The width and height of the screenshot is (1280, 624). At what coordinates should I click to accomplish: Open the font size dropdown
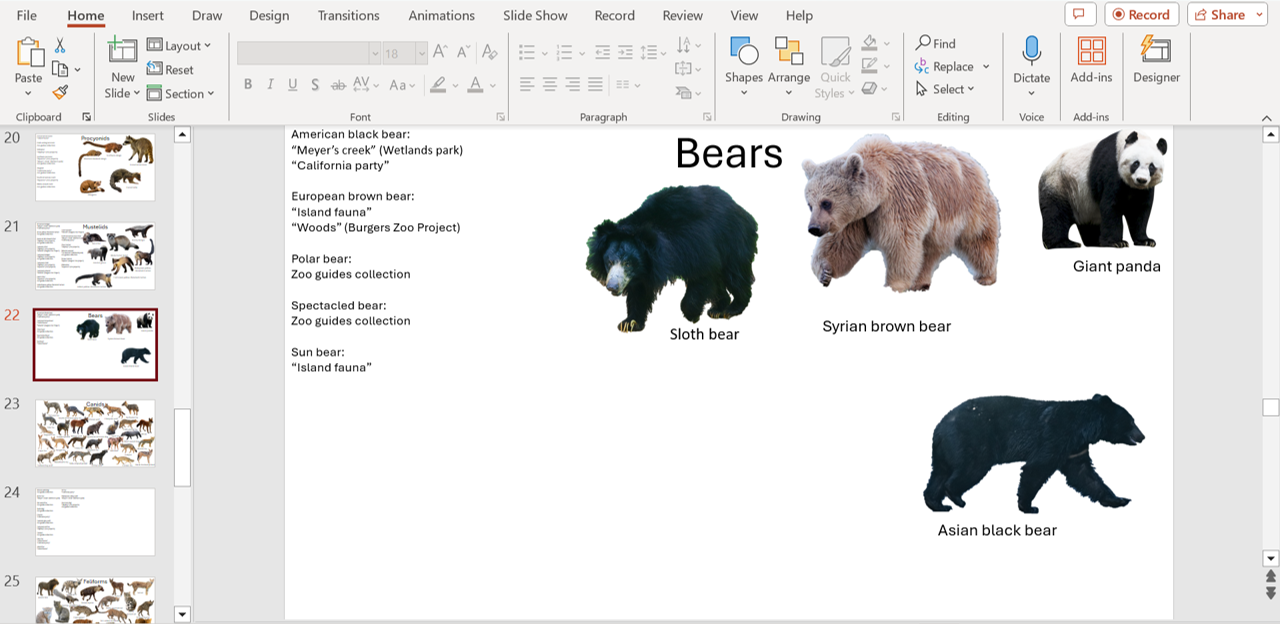point(421,54)
